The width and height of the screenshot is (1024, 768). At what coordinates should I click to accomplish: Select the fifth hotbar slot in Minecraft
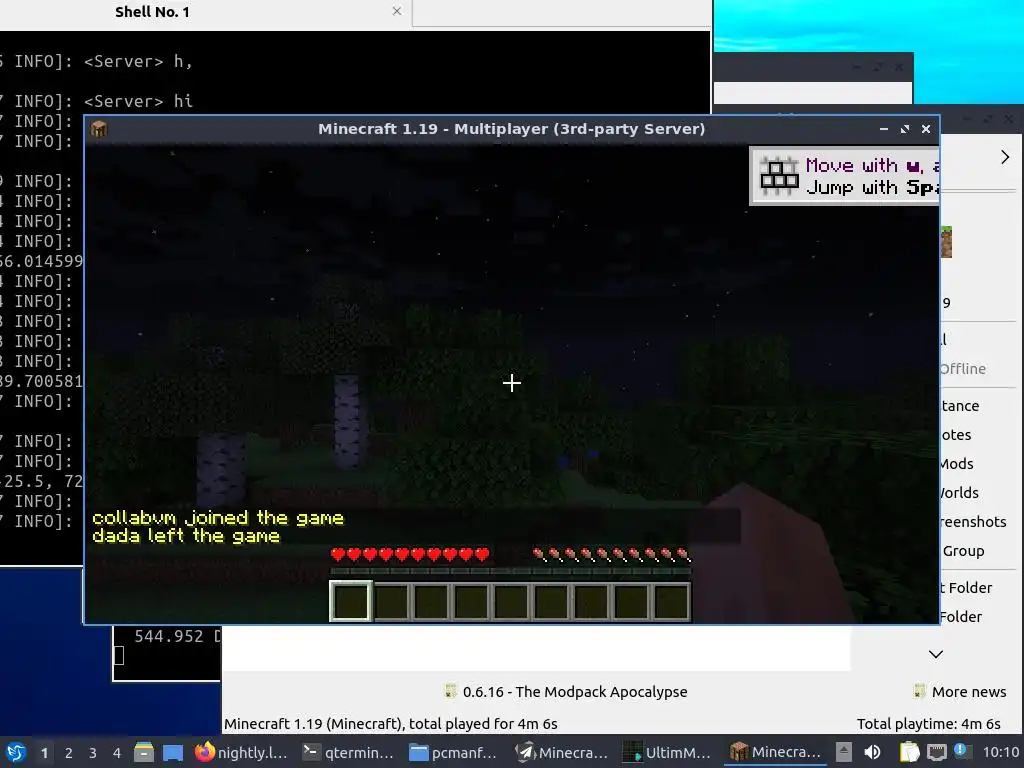pos(511,601)
